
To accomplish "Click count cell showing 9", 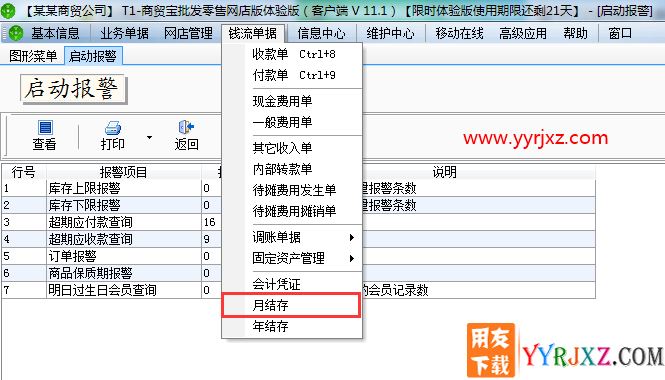I will 212,239.
